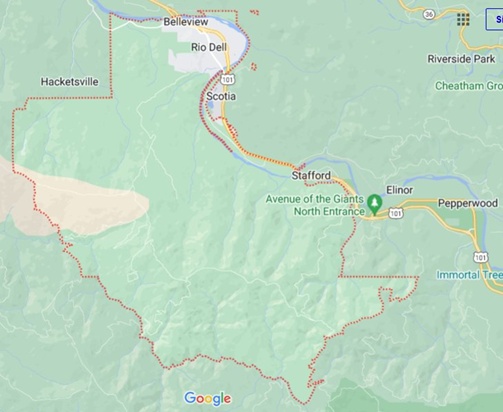Screen dimensions: 503x412
Task: Click the 101 shield left of Pepperwood
Action: pyautogui.click(x=396, y=213)
